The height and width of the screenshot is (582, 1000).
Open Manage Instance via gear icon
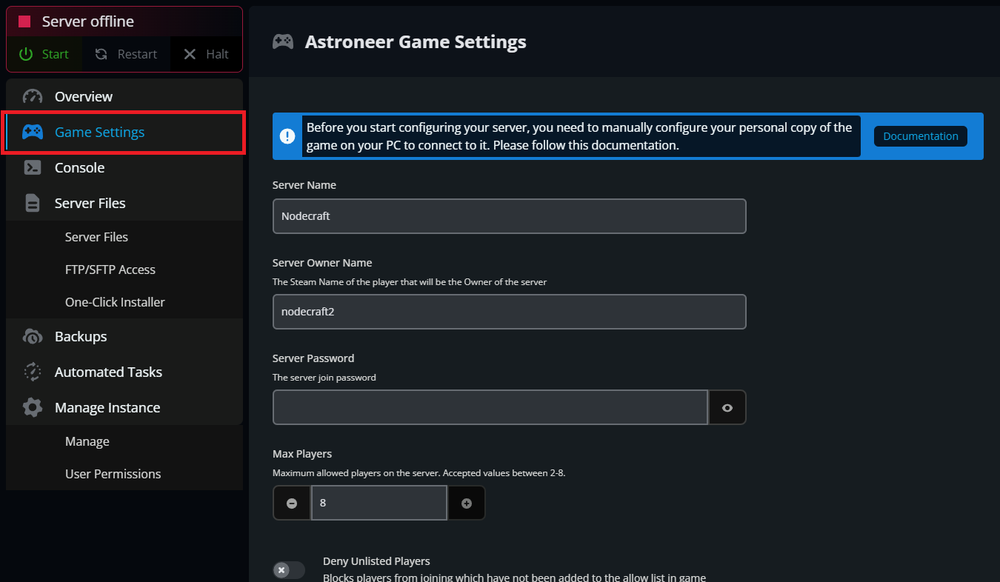pyautogui.click(x=34, y=407)
